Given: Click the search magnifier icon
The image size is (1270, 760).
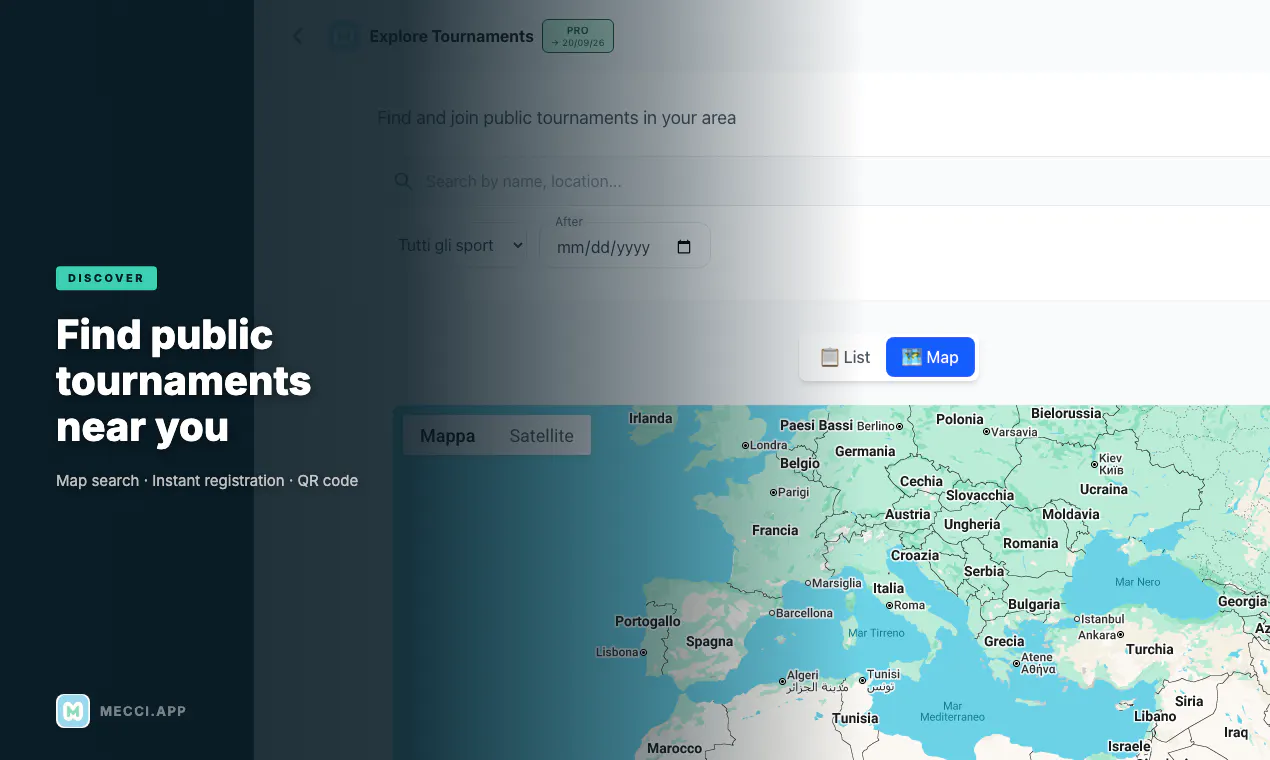Looking at the screenshot, I should tap(403, 181).
